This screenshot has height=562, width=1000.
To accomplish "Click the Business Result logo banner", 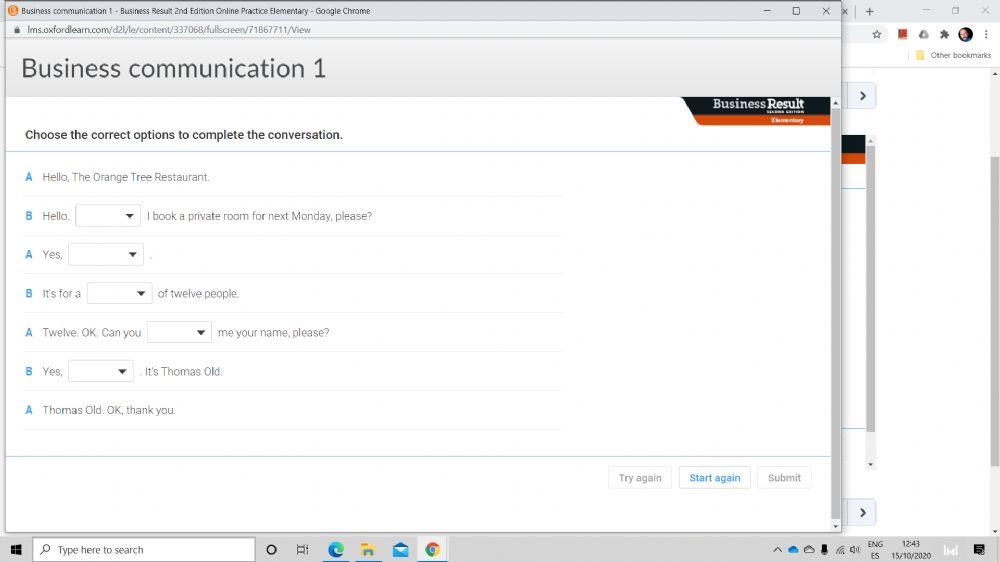I will pos(756,111).
